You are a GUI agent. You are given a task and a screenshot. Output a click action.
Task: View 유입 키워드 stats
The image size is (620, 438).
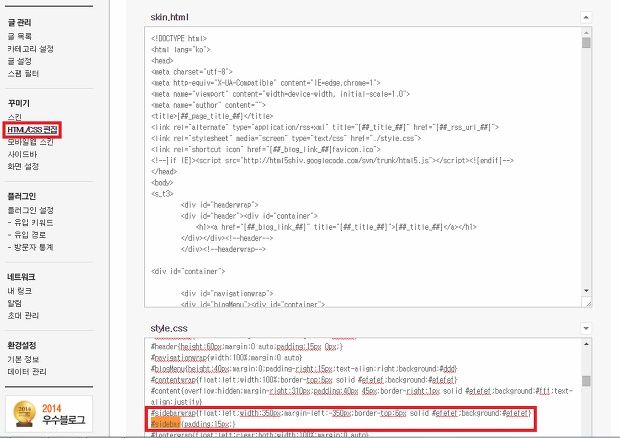pos(30,223)
